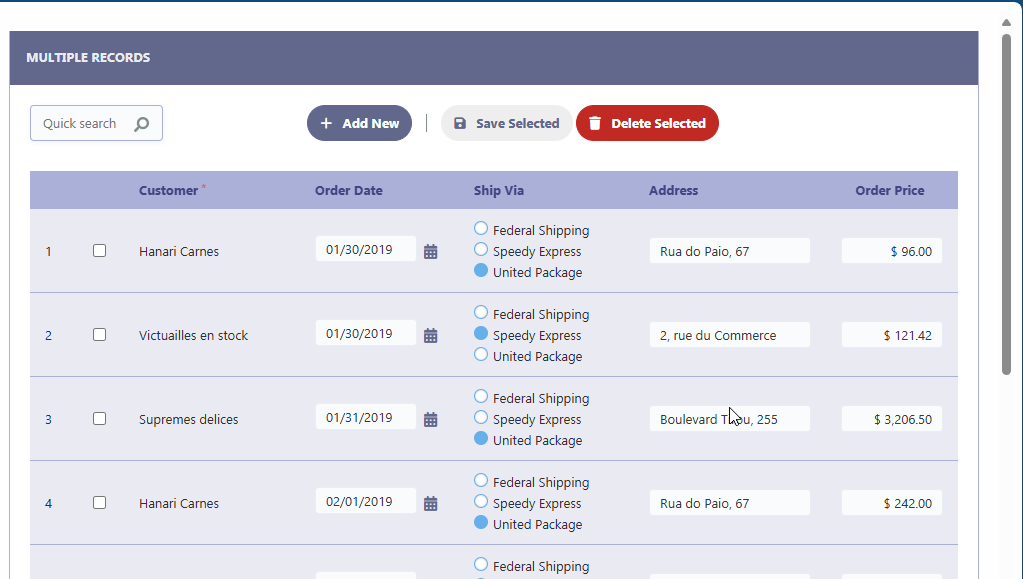1023x579 pixels.
Task: Click the Add New button
Action: [359, 123]
